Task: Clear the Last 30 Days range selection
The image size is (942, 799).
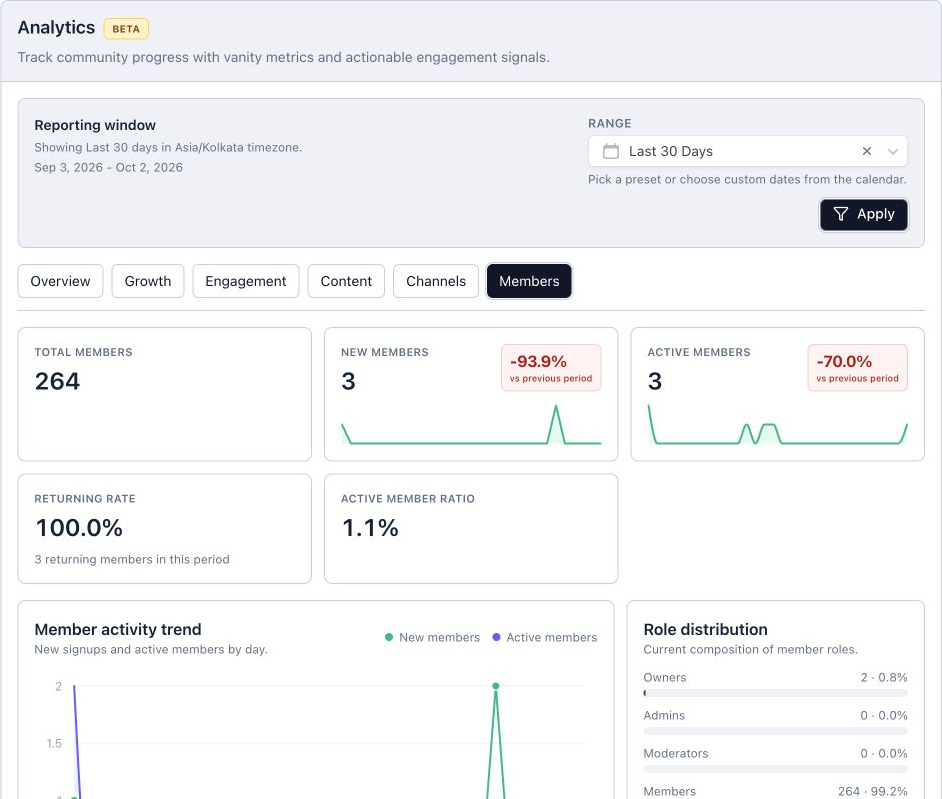Action: [x=867, y=151]
